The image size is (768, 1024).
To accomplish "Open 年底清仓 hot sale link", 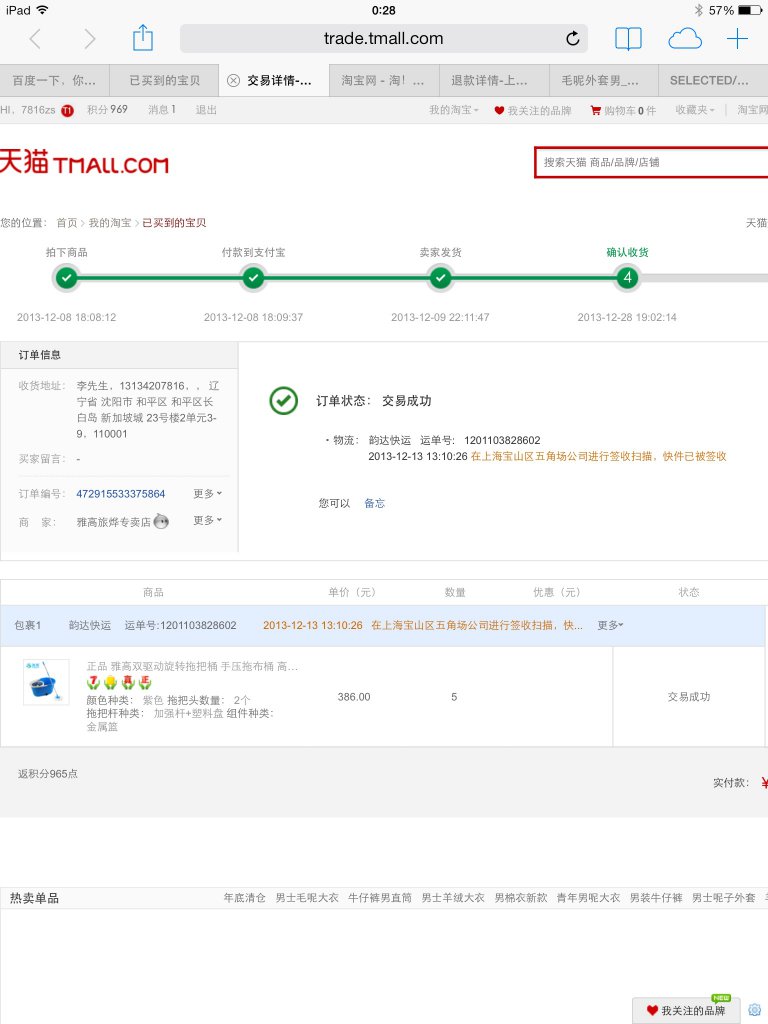I will click(244, 898).
